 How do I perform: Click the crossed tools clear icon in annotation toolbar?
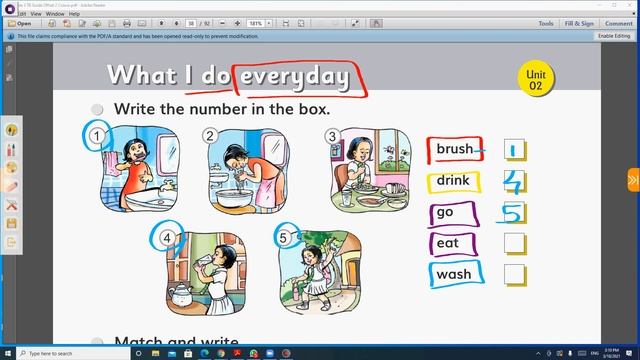(x=11, y=205)
